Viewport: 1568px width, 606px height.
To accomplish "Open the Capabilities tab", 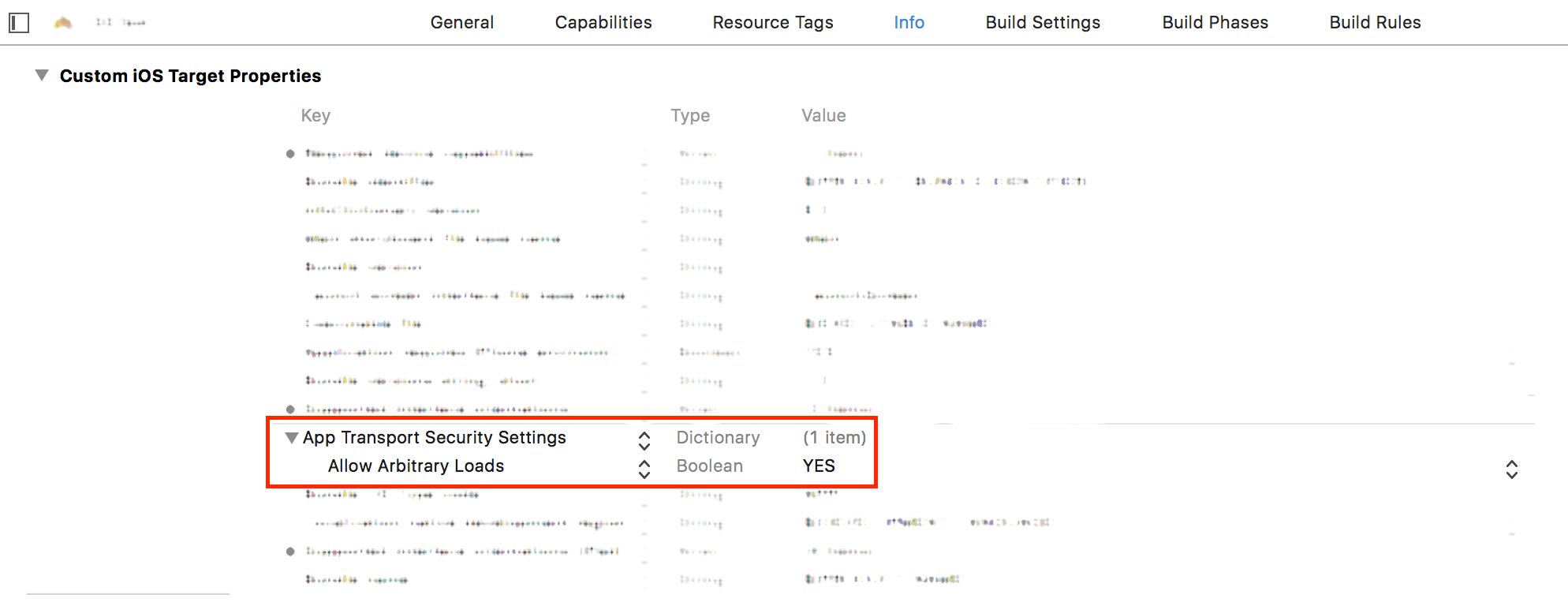I will [603, 23].
